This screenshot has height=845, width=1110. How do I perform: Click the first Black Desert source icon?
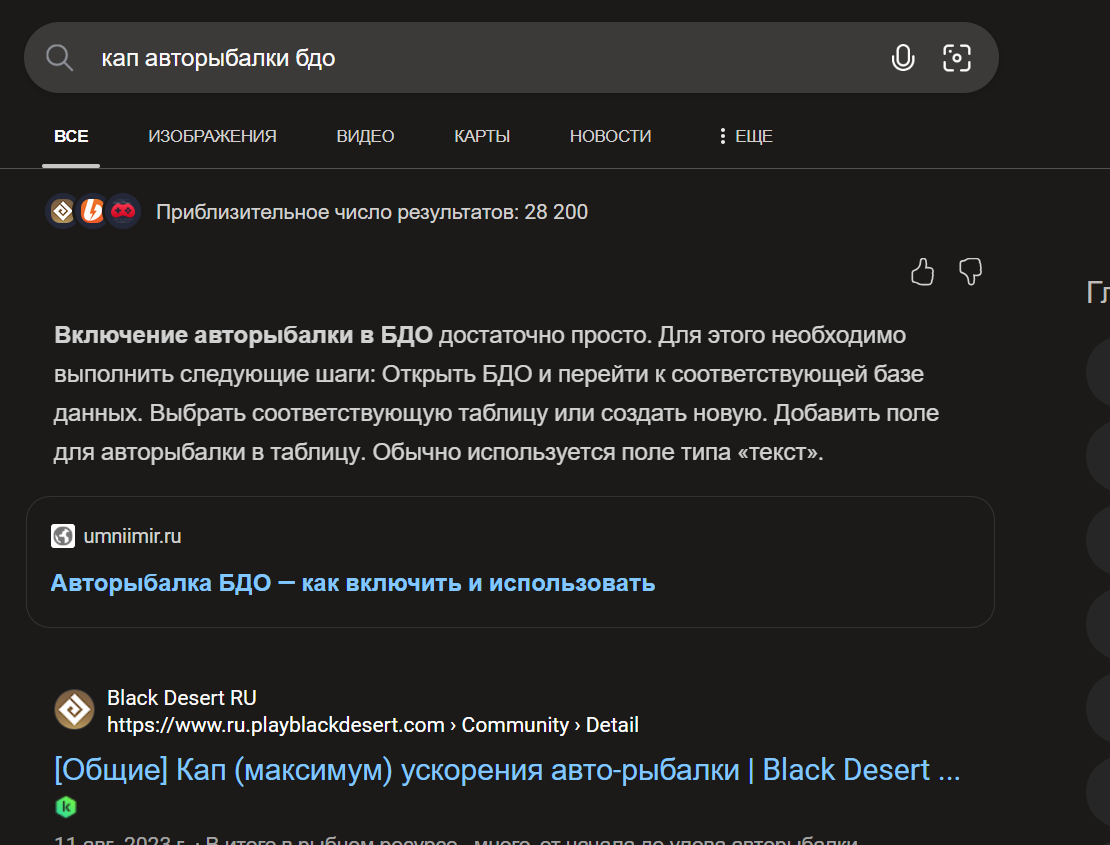[63, 211]
